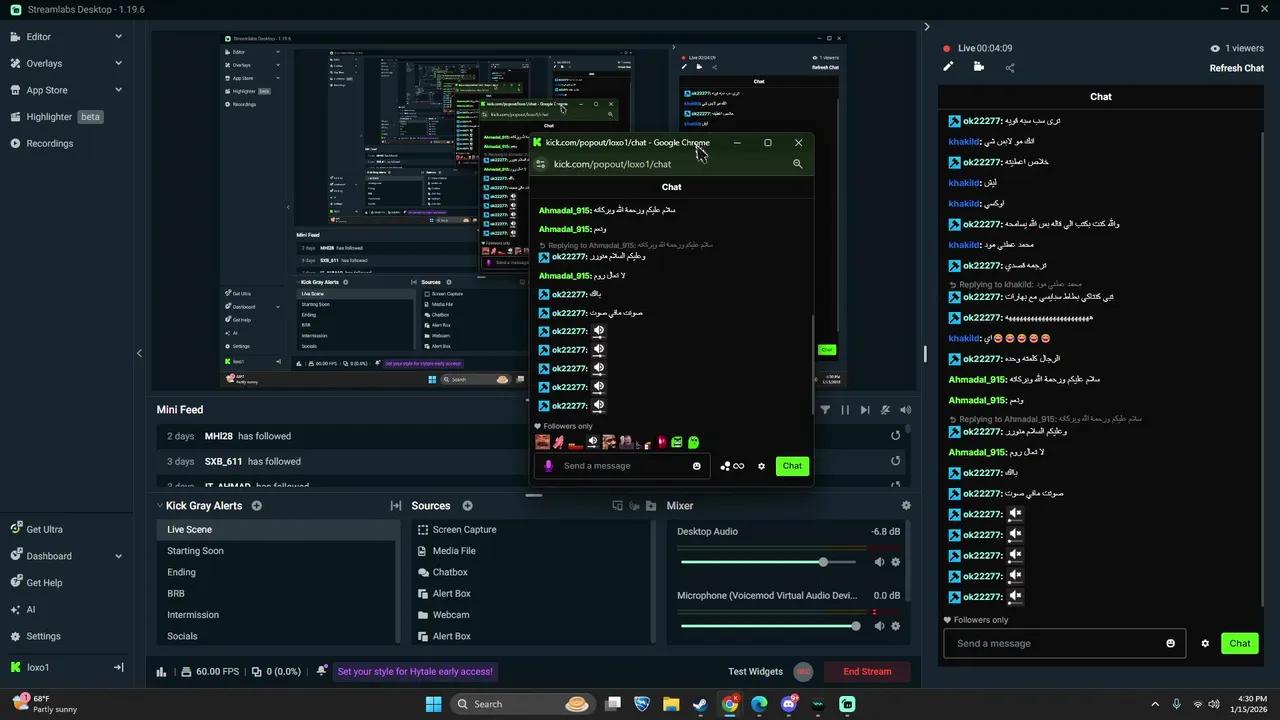Select the MHI28 has followed entry

532,436
